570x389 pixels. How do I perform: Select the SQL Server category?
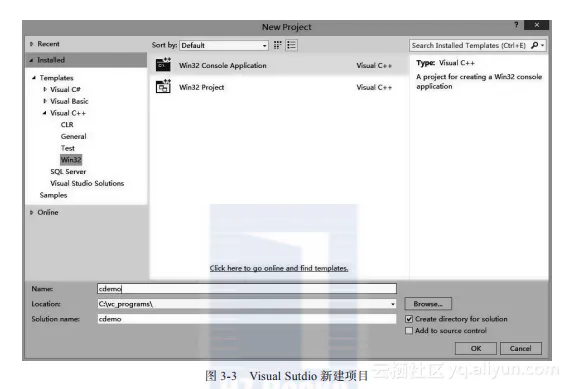click(68, 172)
